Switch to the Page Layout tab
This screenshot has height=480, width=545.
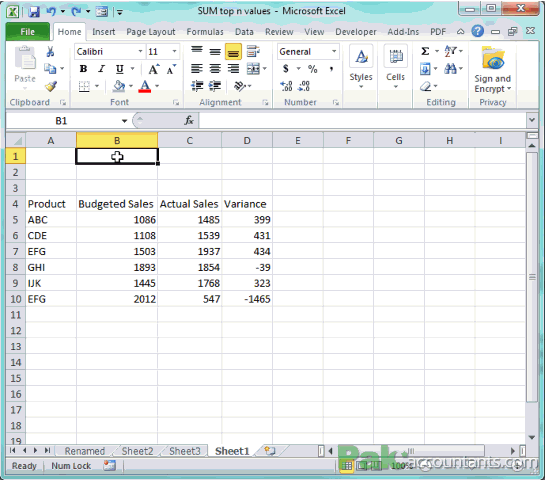[x=151, y=32]
